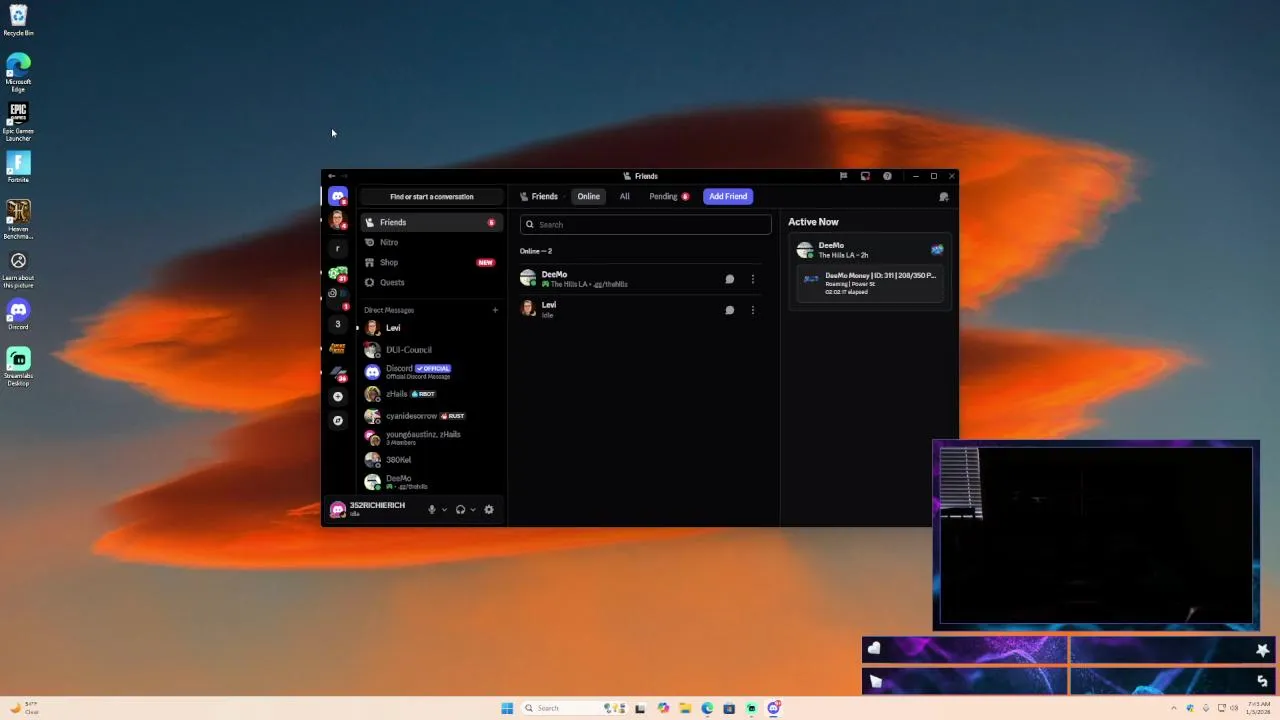The width and height of the screenshot is (1280, 720).
Task: Open the Discord Shop
Action: click(x=431, y=262)
